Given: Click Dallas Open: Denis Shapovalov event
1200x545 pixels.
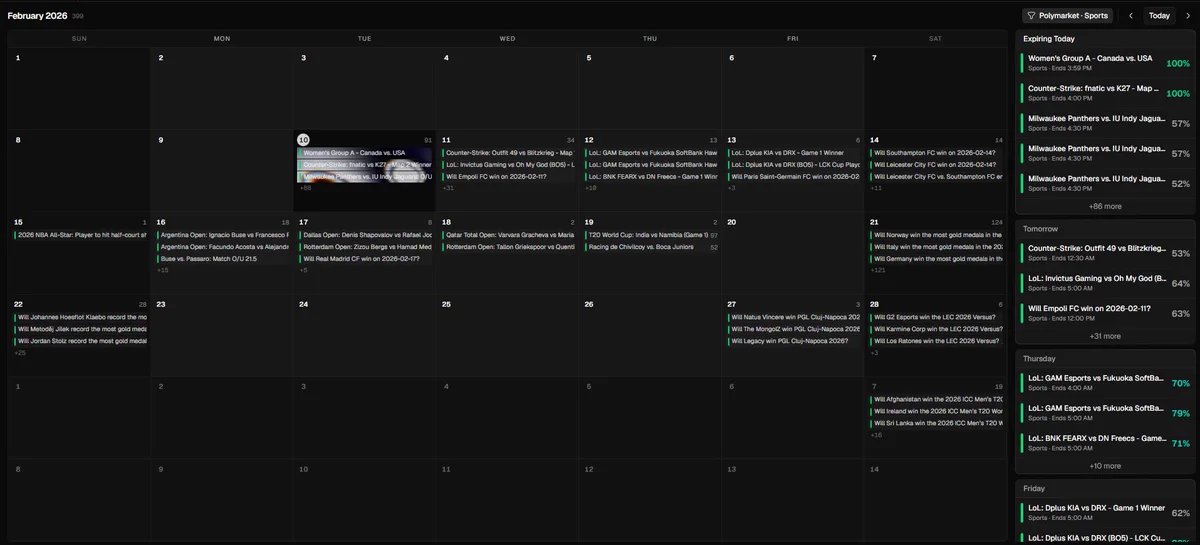Looking at the screenshot, I should [365, 235].
